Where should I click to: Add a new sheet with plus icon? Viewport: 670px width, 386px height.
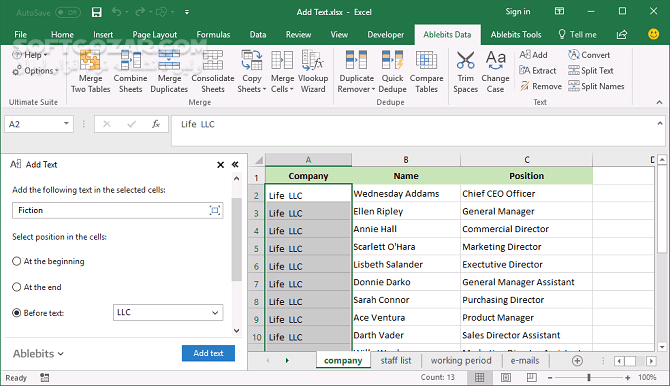pos(577,361)
